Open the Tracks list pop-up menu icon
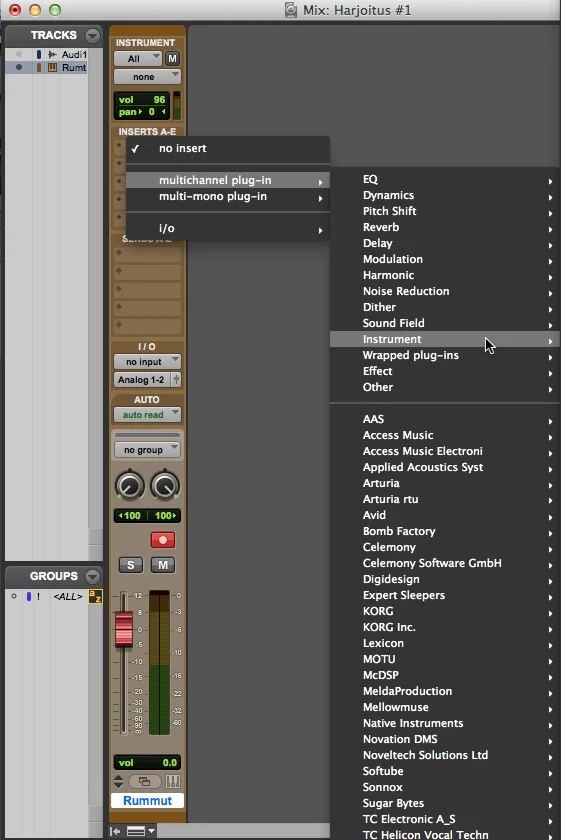This screenshot has height=840, width=561. tap(93, 35)
